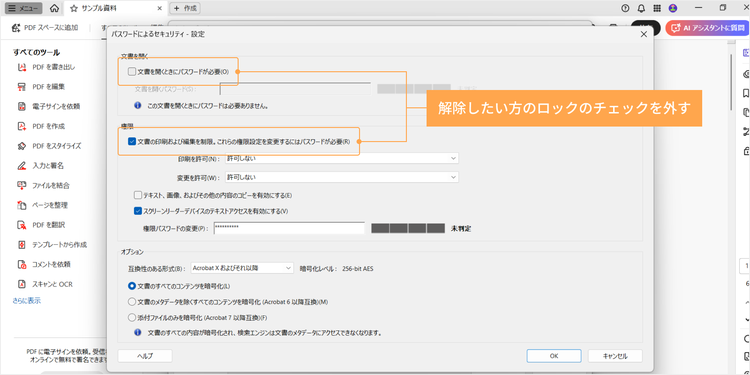Click the permissions password strength meter

pos(408,228)
